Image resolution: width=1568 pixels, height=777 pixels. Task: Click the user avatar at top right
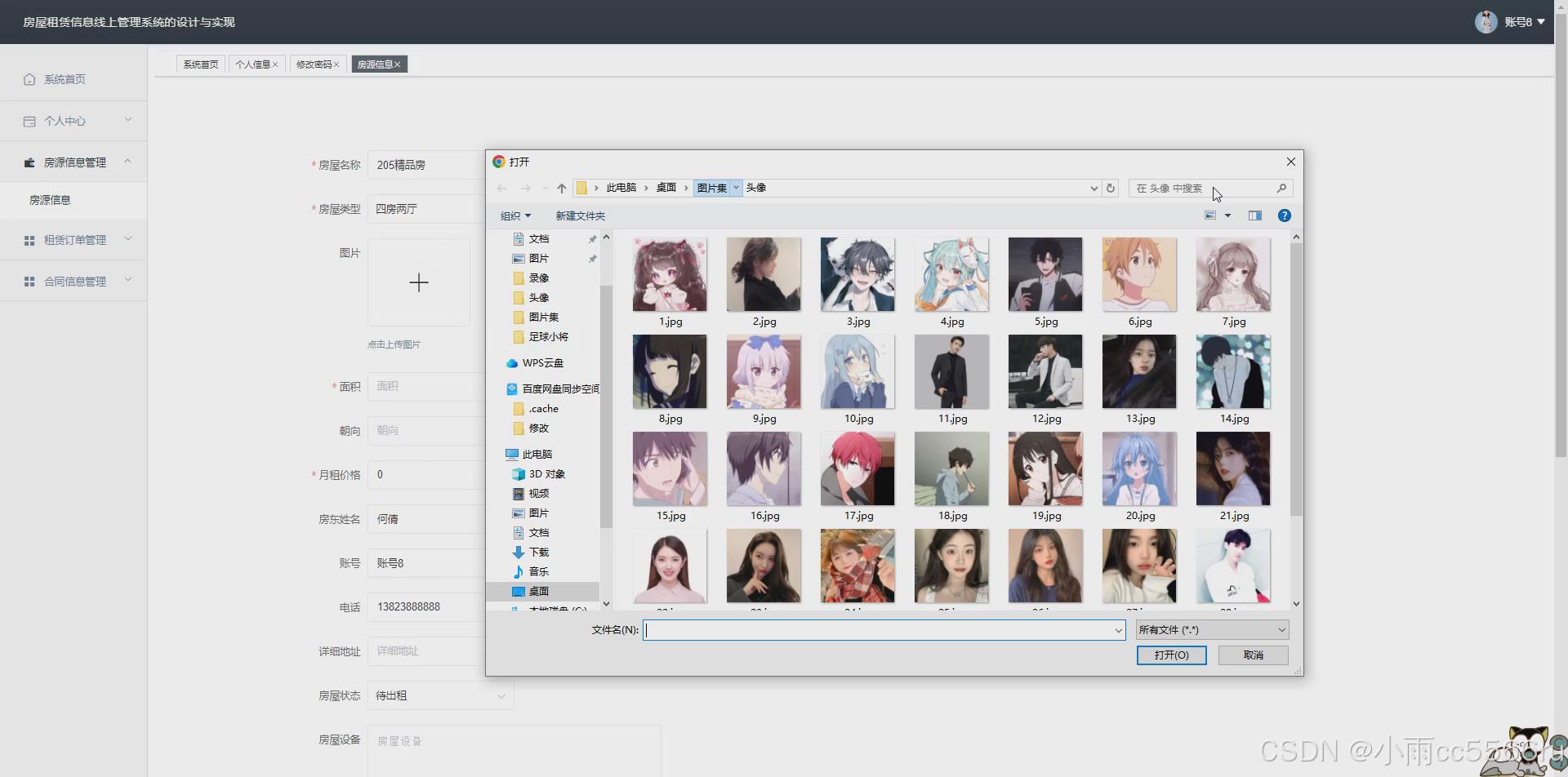pyautogui.click(x=1486, y=22)
